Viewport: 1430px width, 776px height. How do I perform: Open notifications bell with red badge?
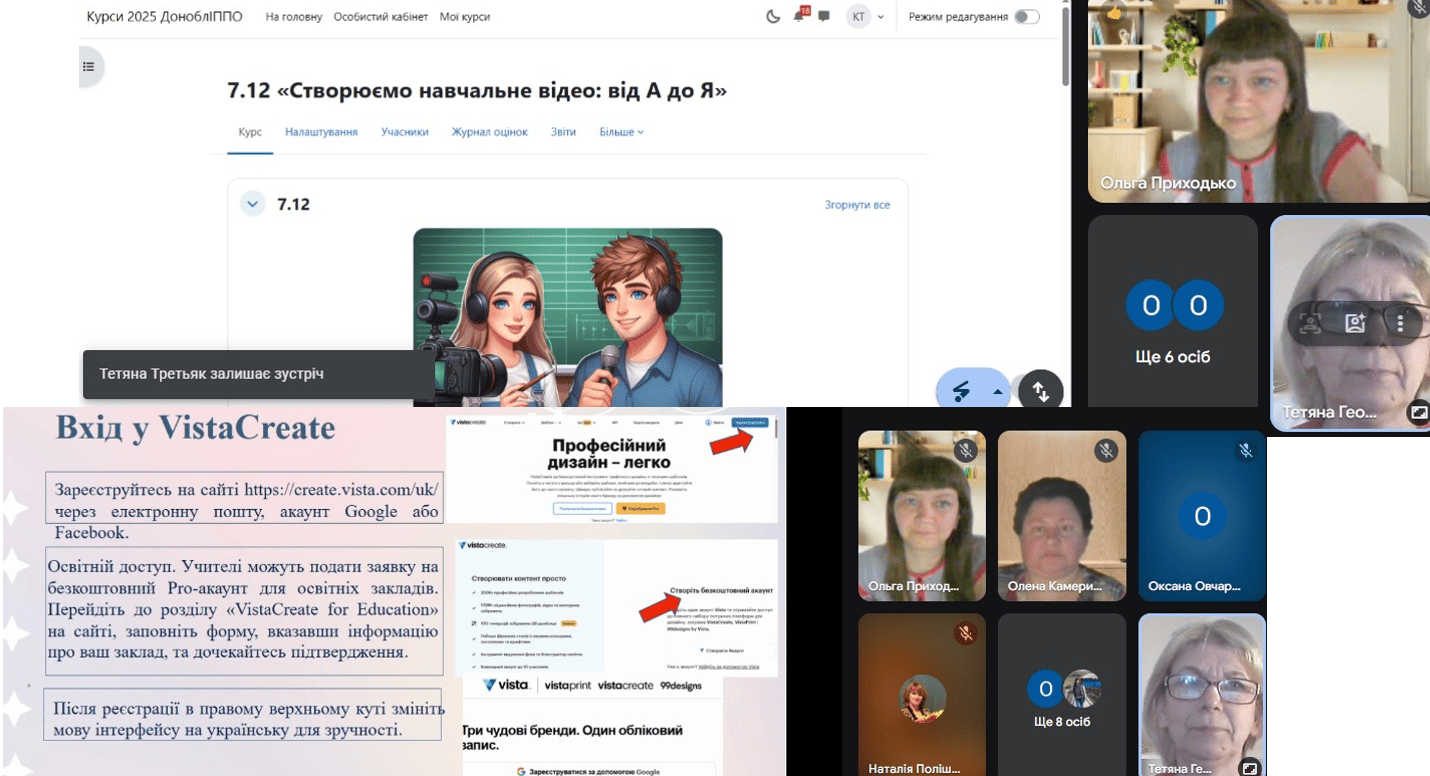pos(800,16)
